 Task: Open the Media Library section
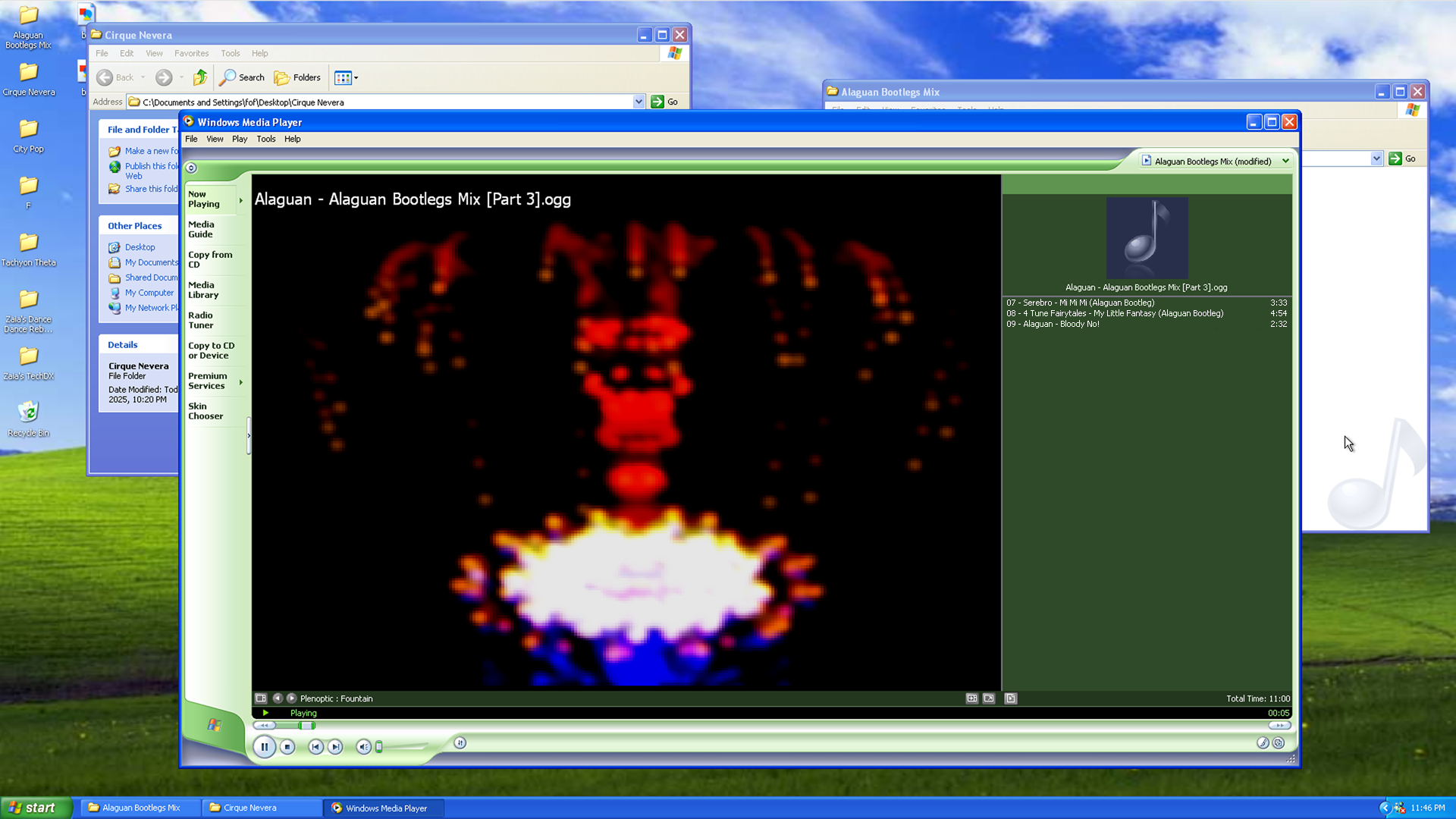pos(203,290)
